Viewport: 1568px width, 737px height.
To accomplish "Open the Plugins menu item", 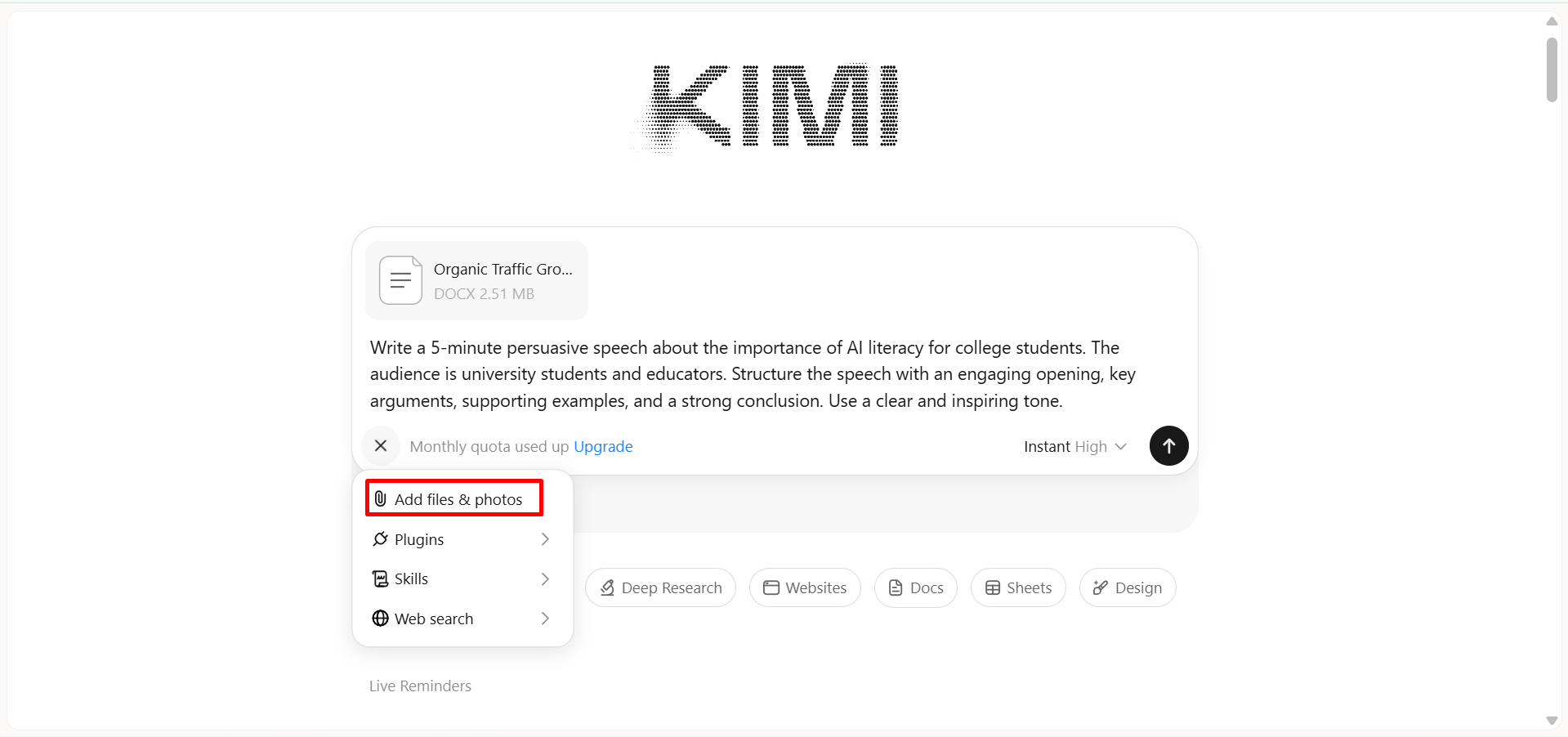I will (462, 539).
